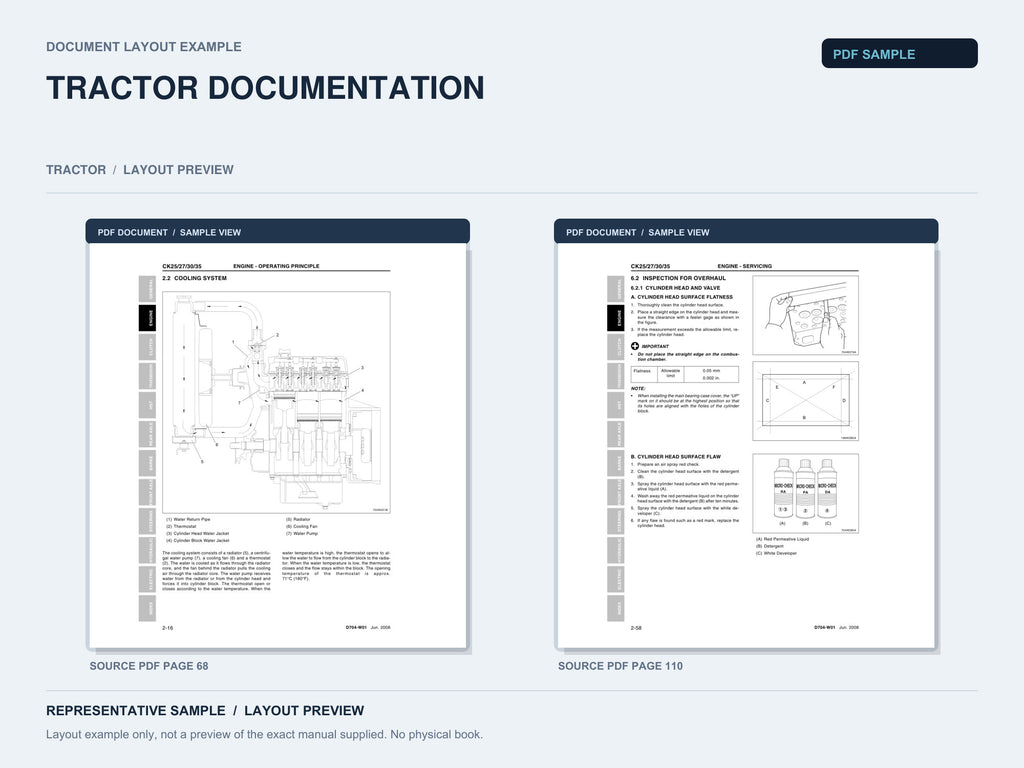Select GENERAL side tab on page 110 sample

[616, 289]
